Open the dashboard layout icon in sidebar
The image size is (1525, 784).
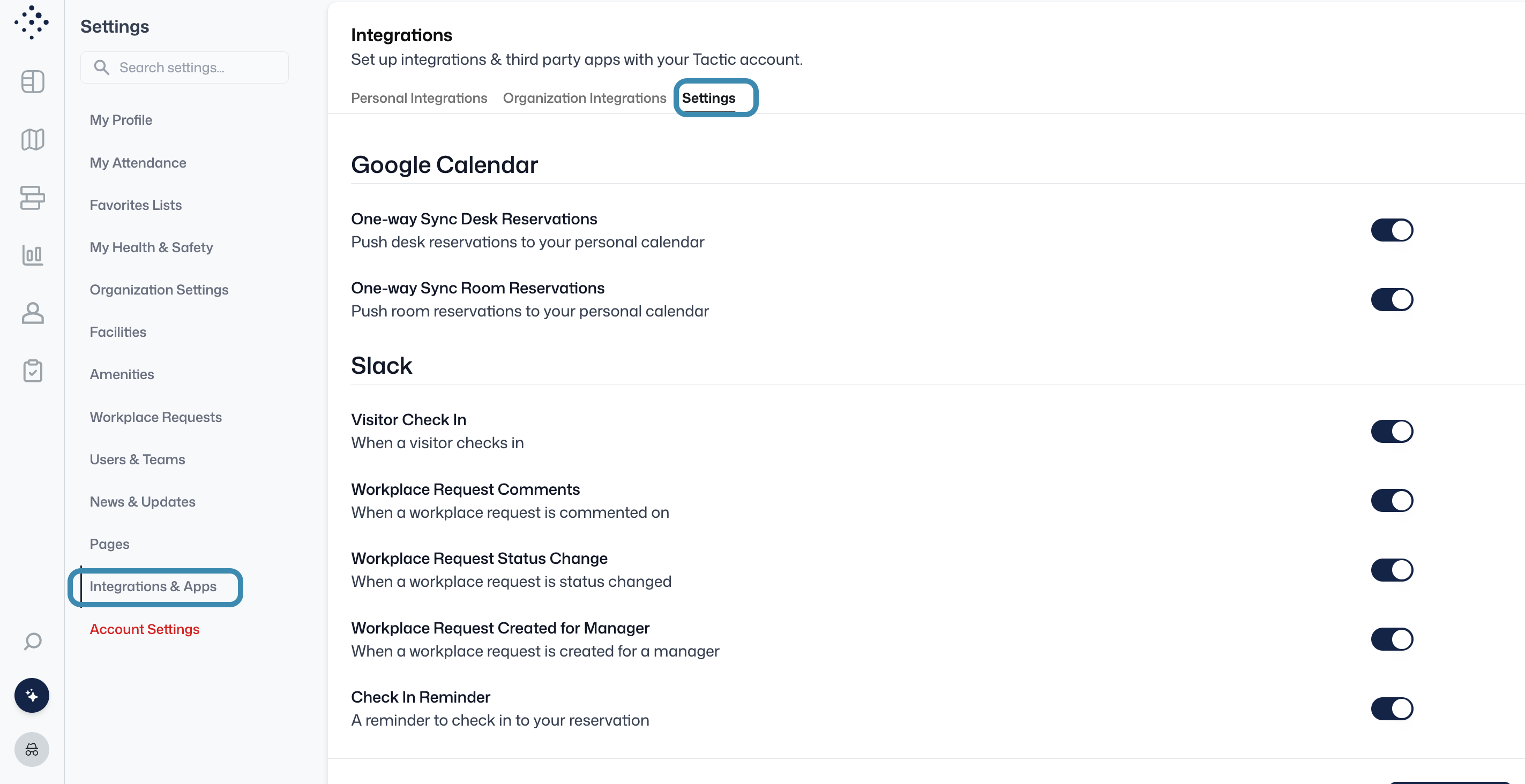[33, 81]
